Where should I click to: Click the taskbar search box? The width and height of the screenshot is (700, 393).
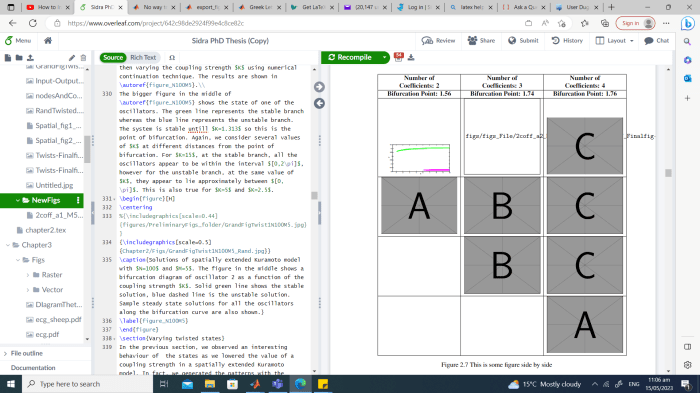(88, 384)
